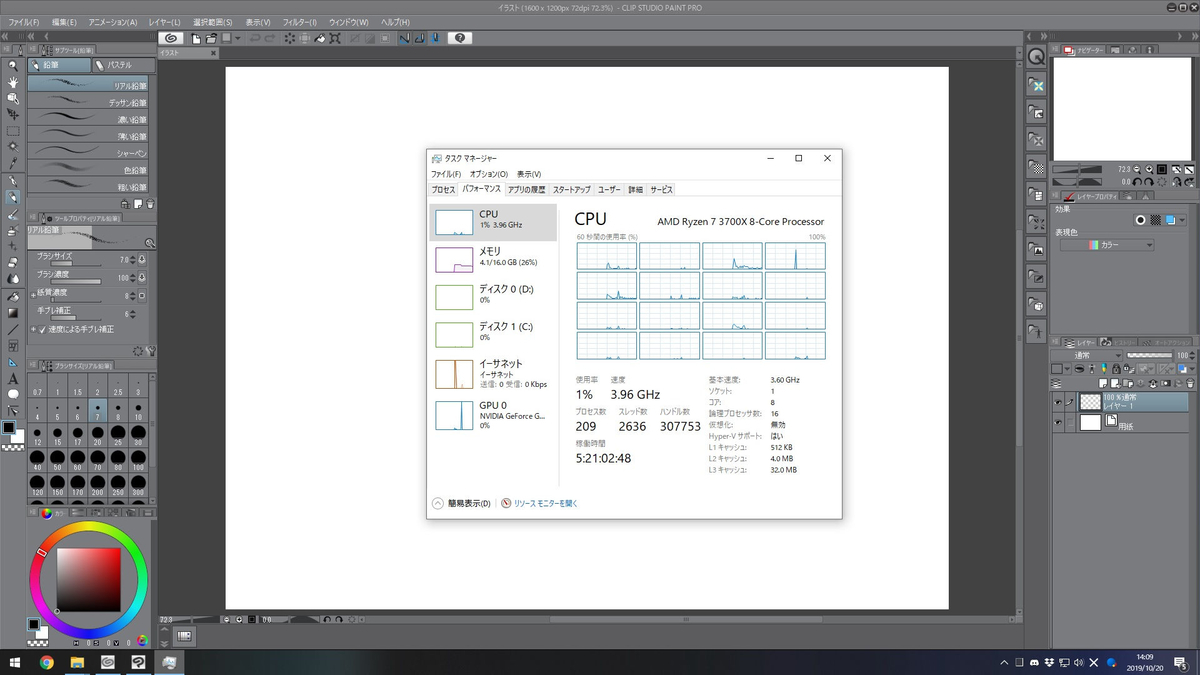The width and height of the screenshot is (1200, 675).
Task: Open the help question mark icon
Action: click(x=459, y=38)
